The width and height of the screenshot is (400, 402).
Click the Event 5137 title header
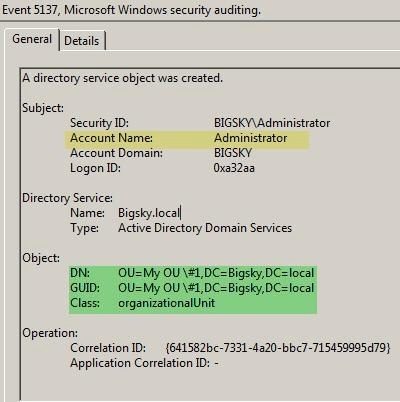pos(131,10)
